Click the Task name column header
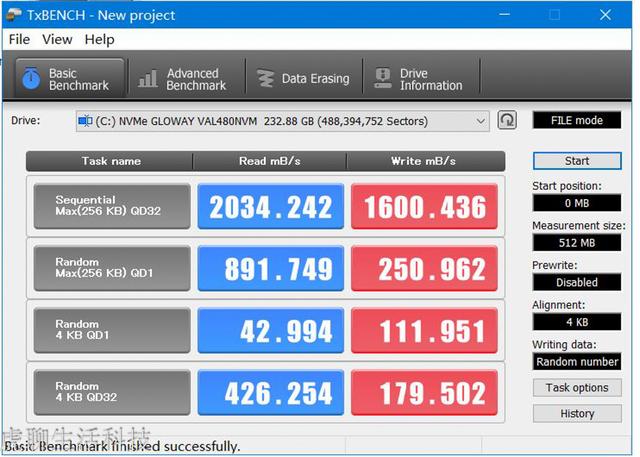The width and height of the screenshot is (640, 457). click(109, 161)
